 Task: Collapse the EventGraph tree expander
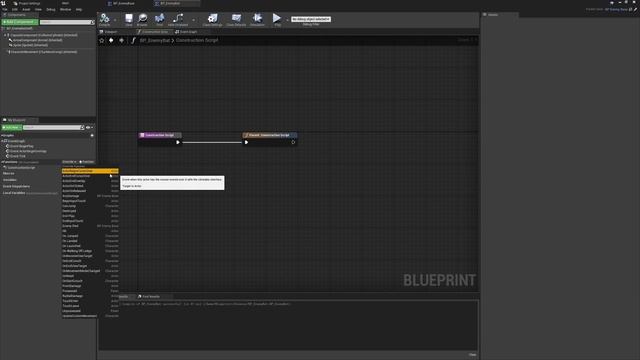(x=2, y=141)
